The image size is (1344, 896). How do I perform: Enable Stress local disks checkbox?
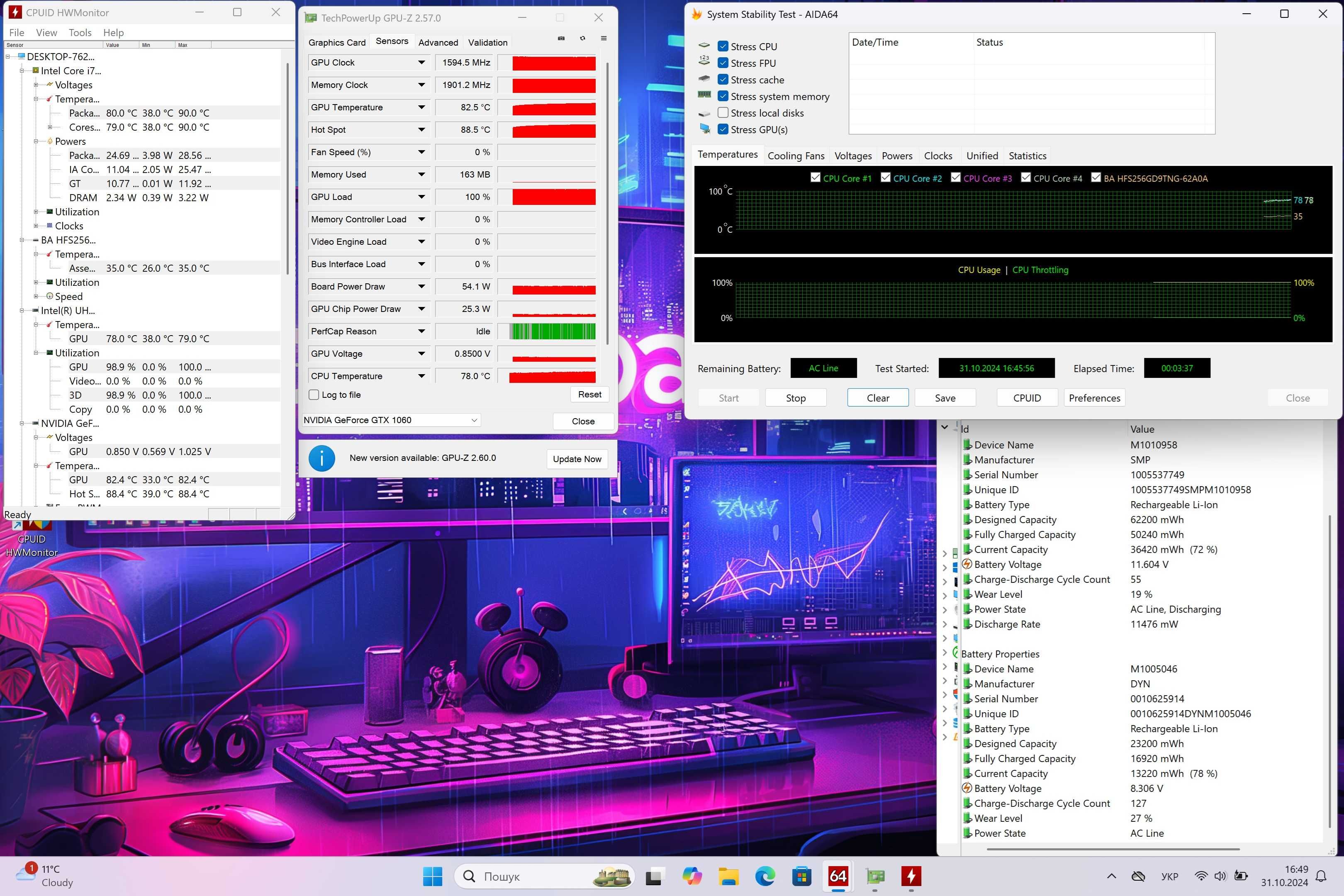(723, 112)
